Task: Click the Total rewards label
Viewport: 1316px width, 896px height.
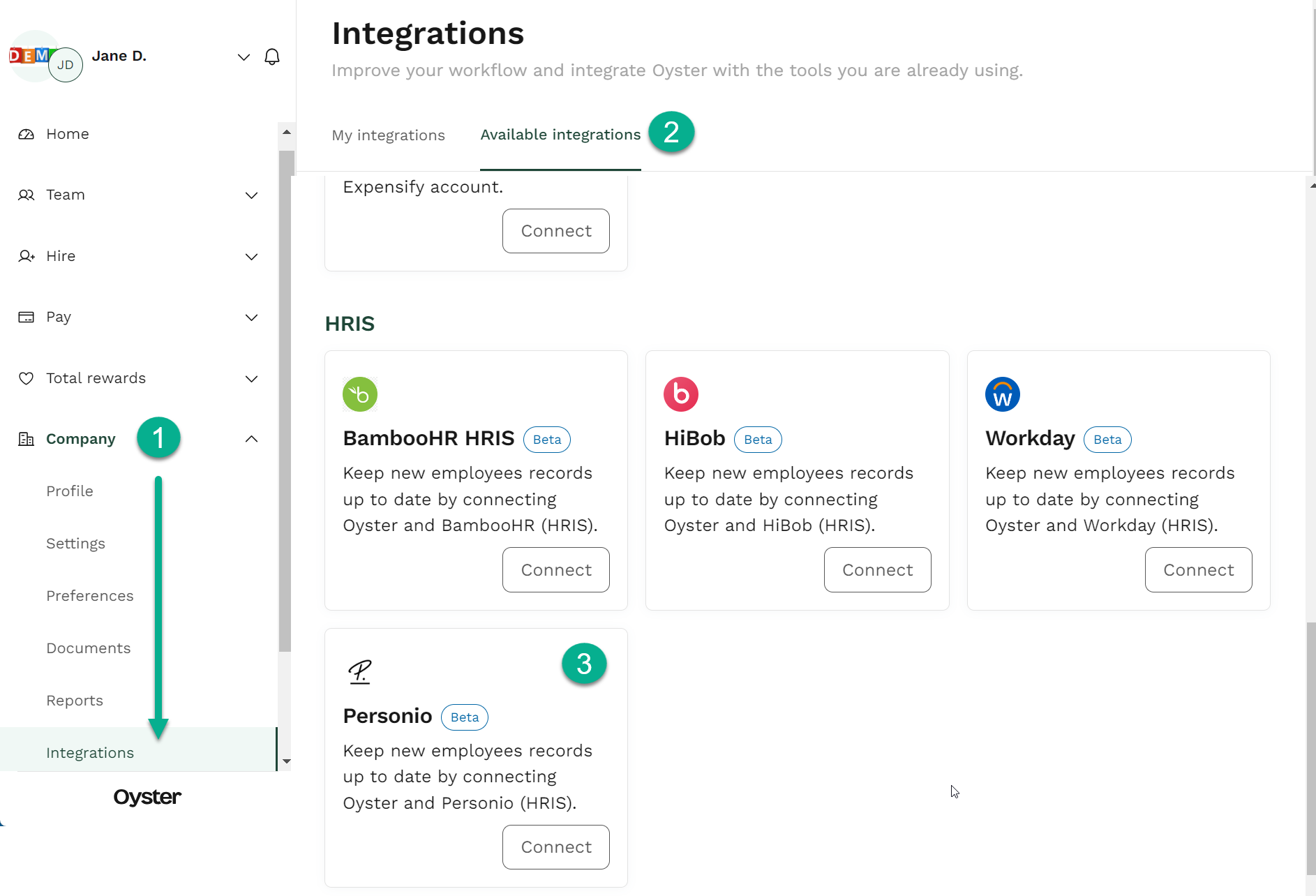Action: point(96,378)
